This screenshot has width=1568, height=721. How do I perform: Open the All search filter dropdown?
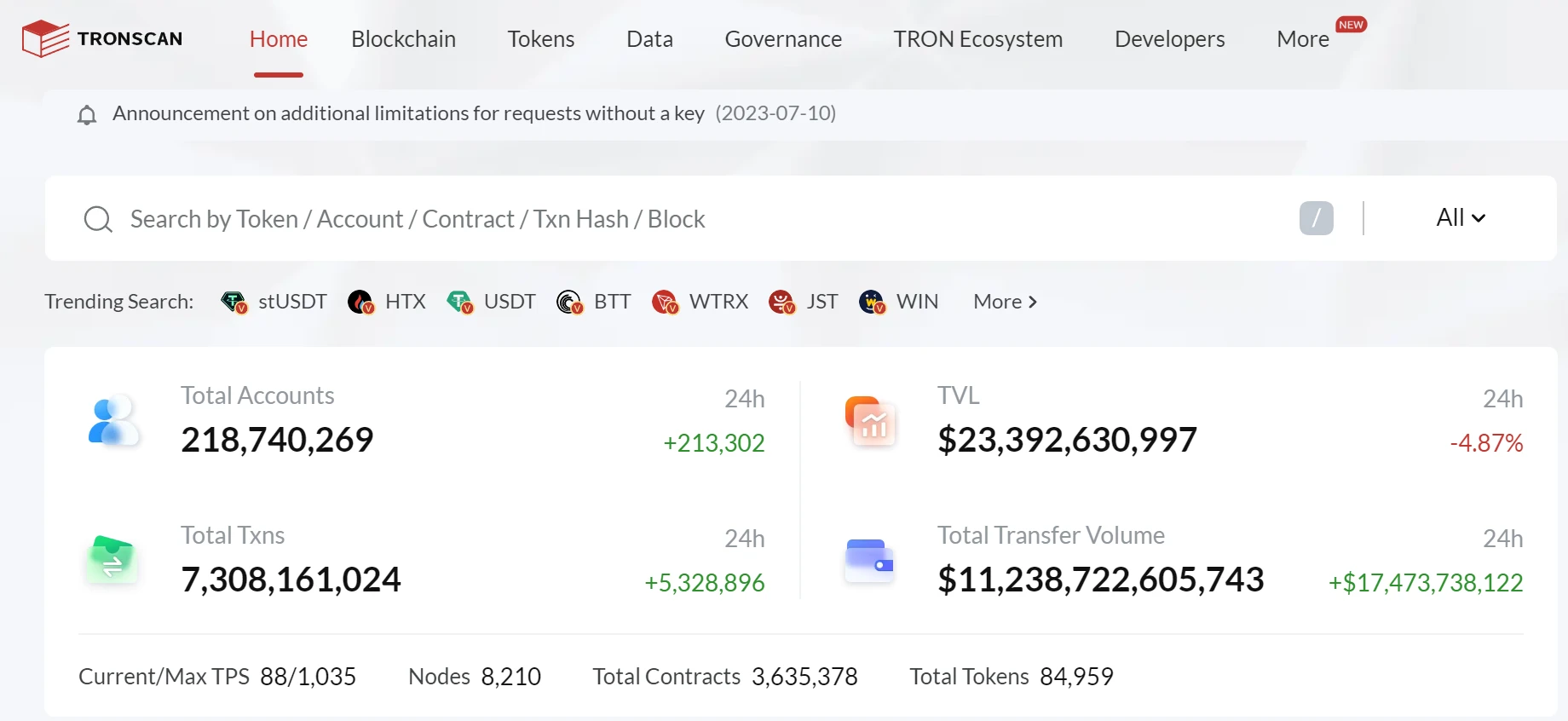(1460, 218)
